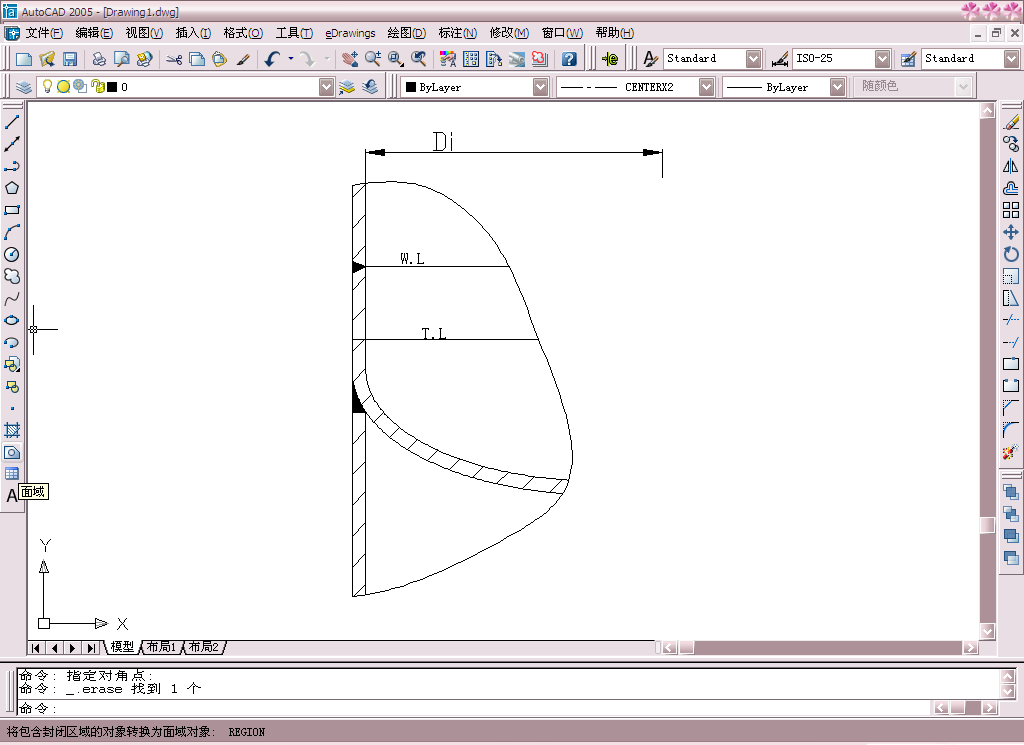Toggle layer 0 on/off lightbulb
Image resolution: width=1024 pixels, height=745 pixels.
tap(46, 87)
